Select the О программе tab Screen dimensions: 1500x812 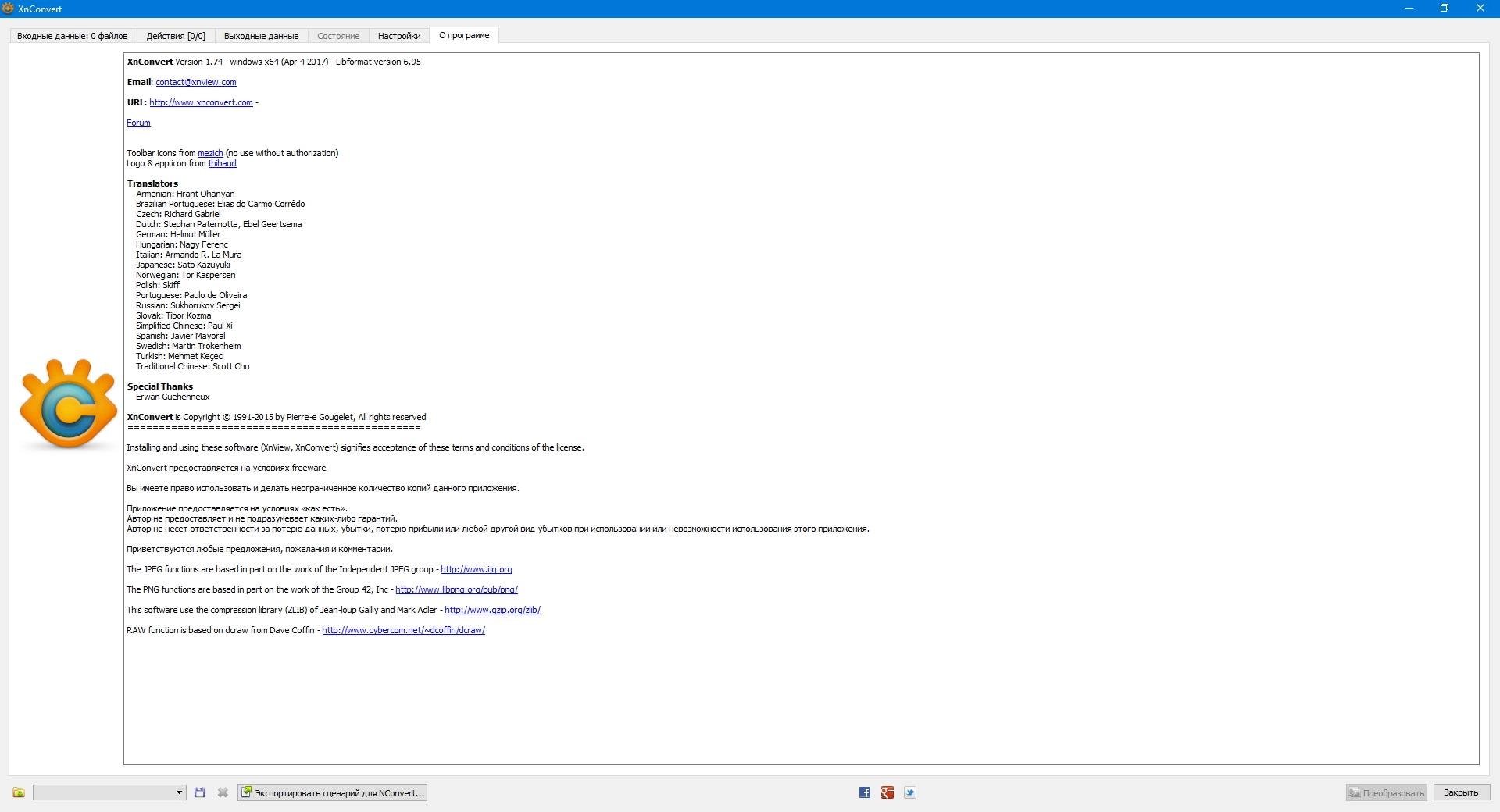464,35
